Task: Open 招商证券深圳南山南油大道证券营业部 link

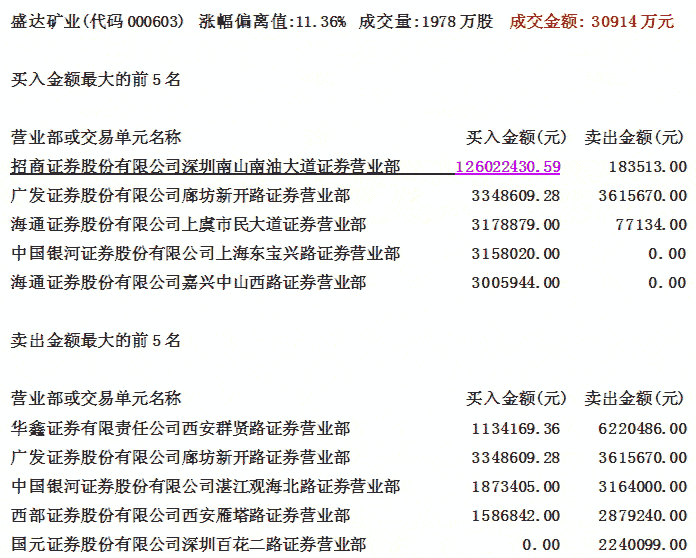Action: pos(206,166)
